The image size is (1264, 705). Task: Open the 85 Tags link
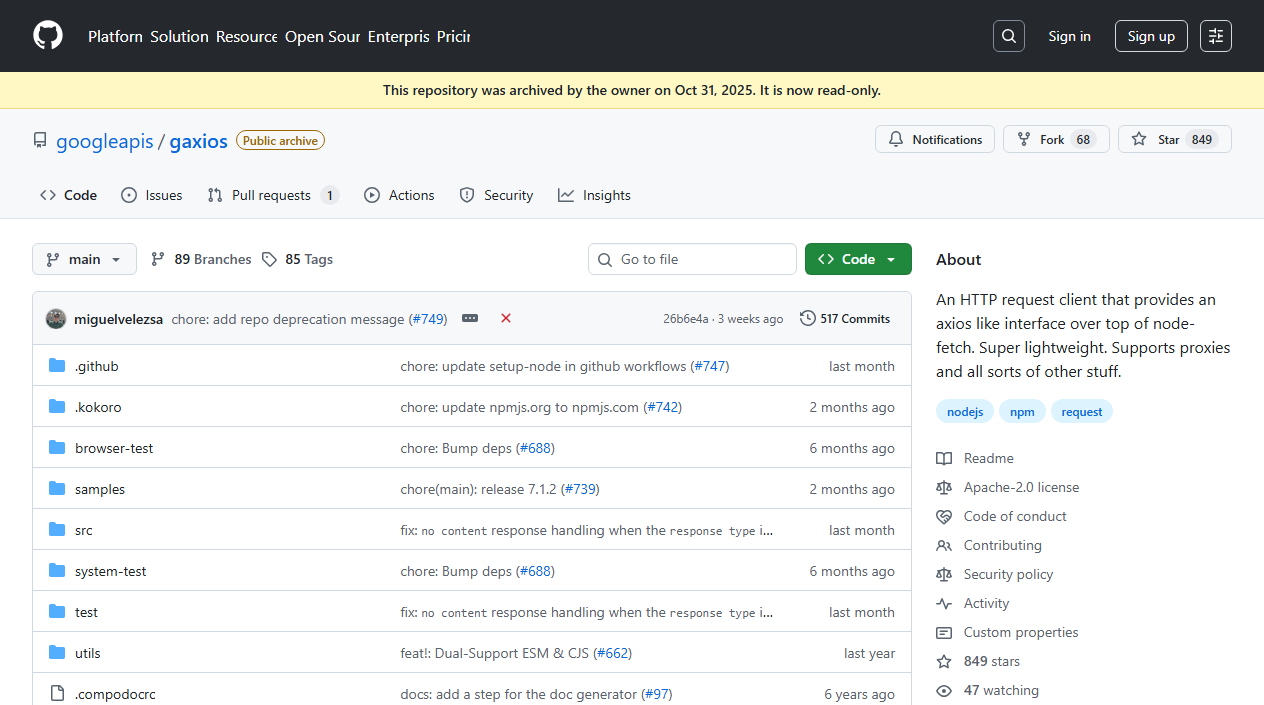coord(297,259)
